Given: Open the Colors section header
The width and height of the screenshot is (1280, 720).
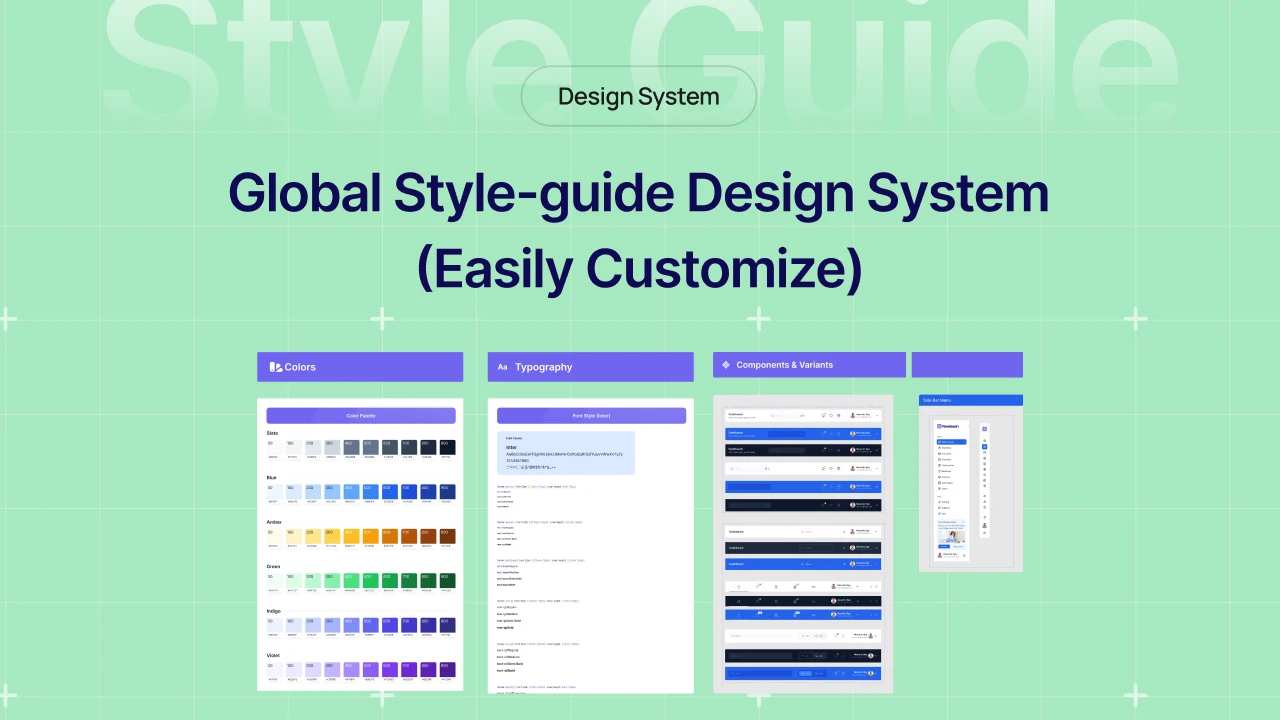Looking at the screenshot, I should pyautogui.click(x=360, y=367).
